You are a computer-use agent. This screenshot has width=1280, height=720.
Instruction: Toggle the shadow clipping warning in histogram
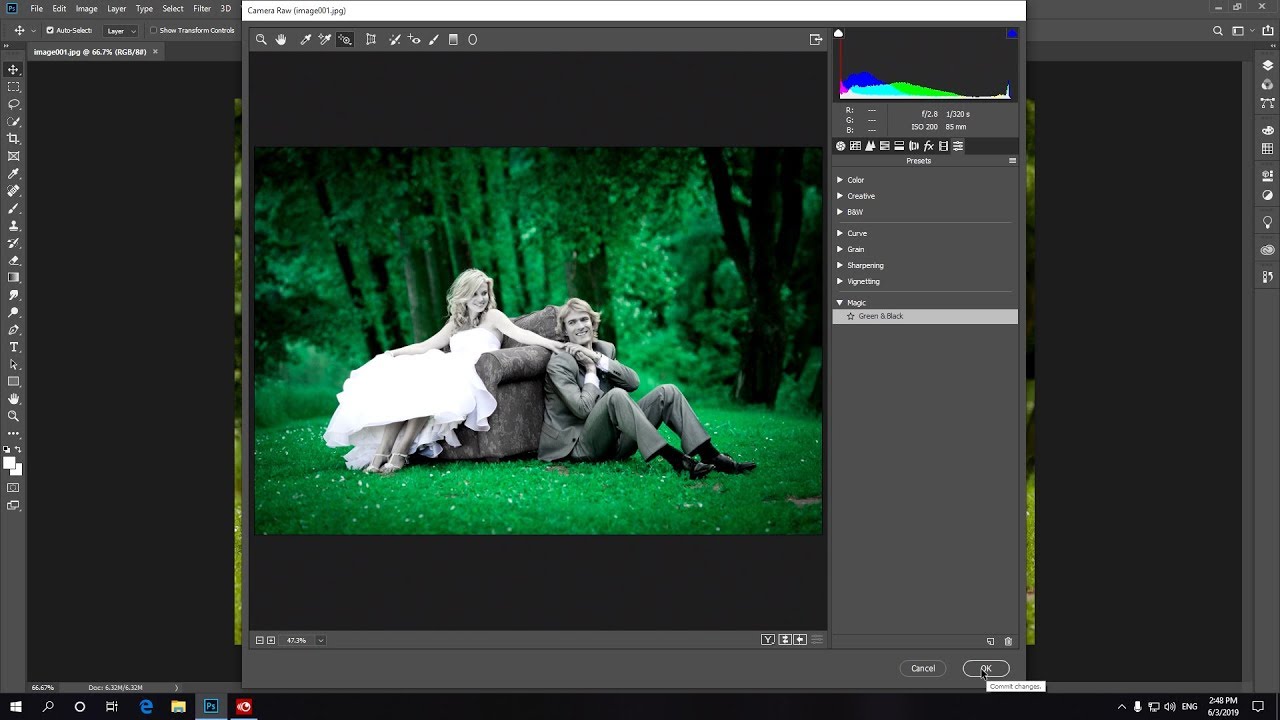pyautogui.click(x=839, y=34)
